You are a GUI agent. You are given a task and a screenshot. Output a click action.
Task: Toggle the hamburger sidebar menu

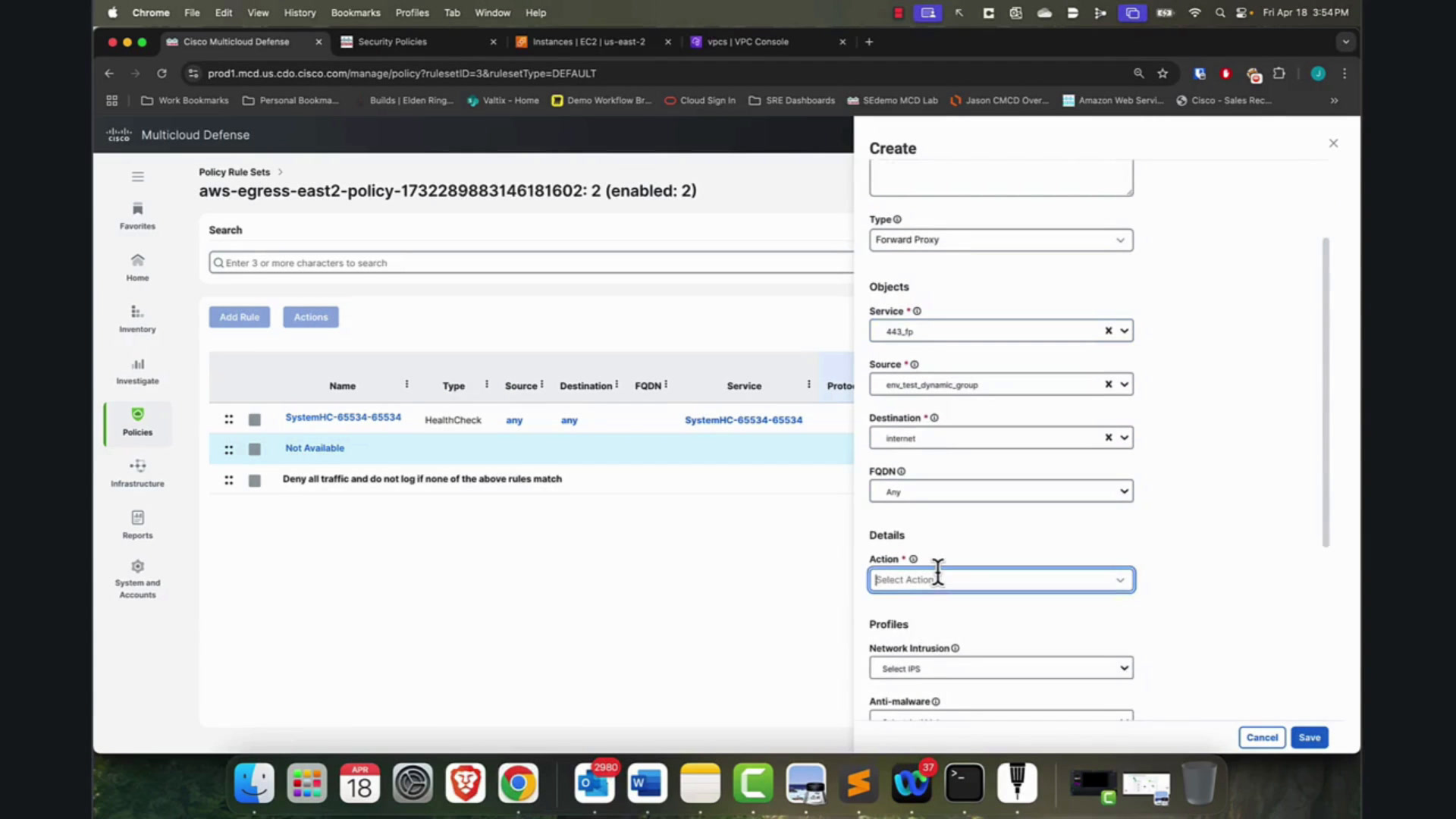(x=137, y=177)
